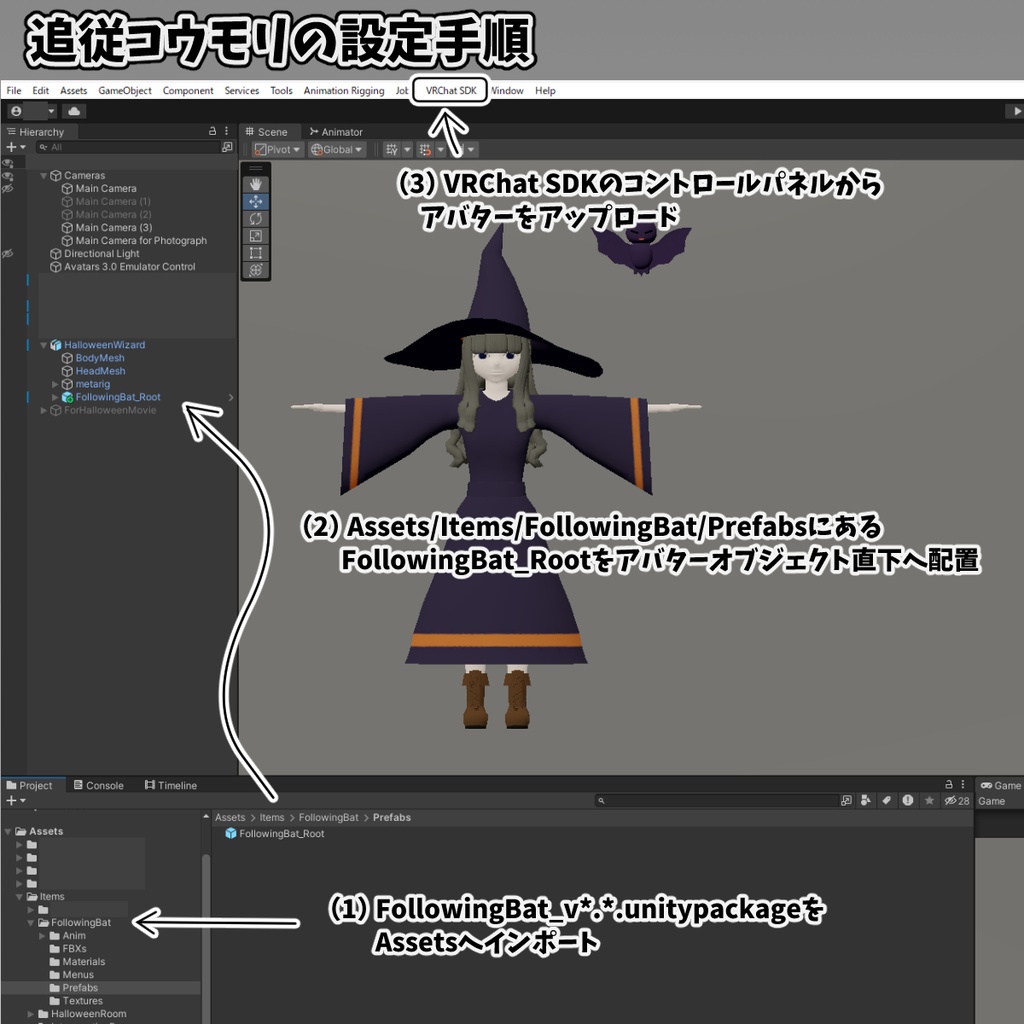Select the Scale tool

255,236
